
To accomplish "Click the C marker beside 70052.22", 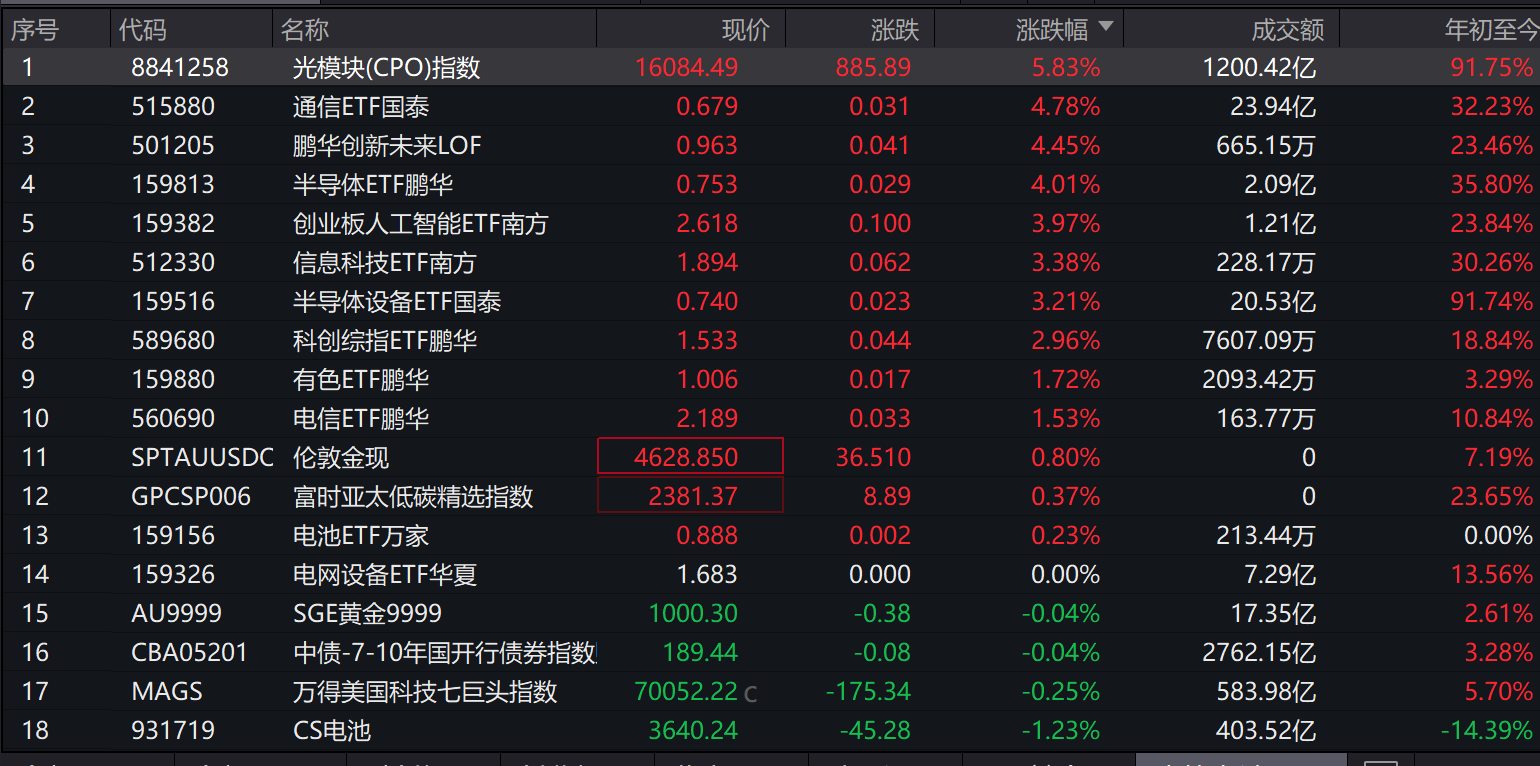I will (751, 693).
